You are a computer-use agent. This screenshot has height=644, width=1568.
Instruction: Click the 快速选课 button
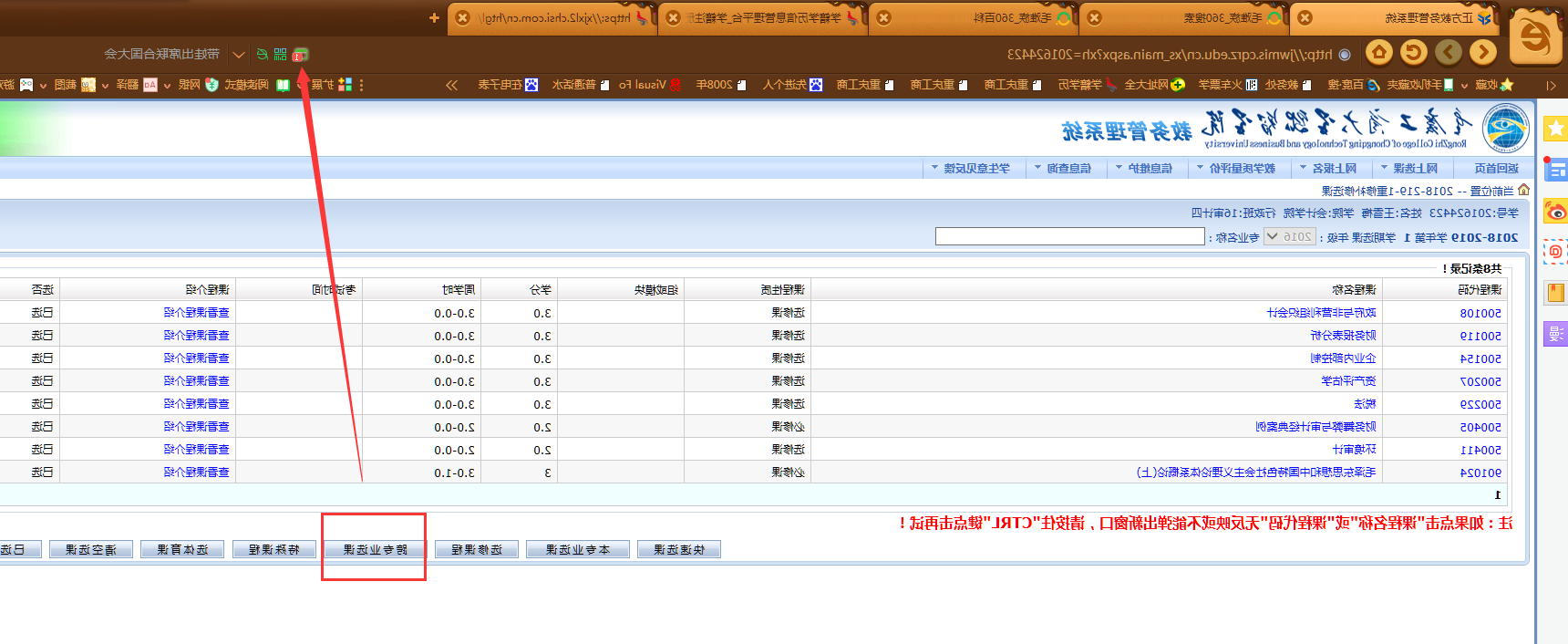[x=679, y=549]
